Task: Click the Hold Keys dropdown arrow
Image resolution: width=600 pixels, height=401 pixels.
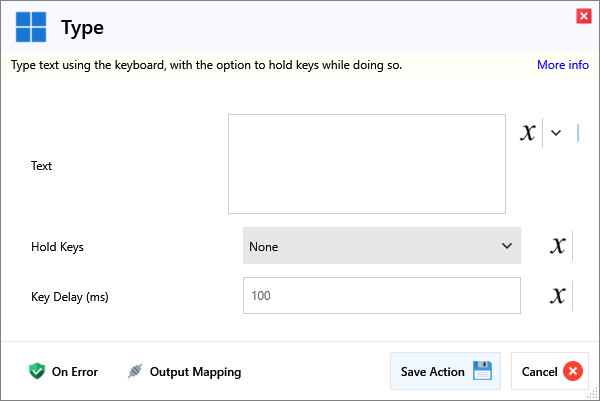Action: click(506, 246)
